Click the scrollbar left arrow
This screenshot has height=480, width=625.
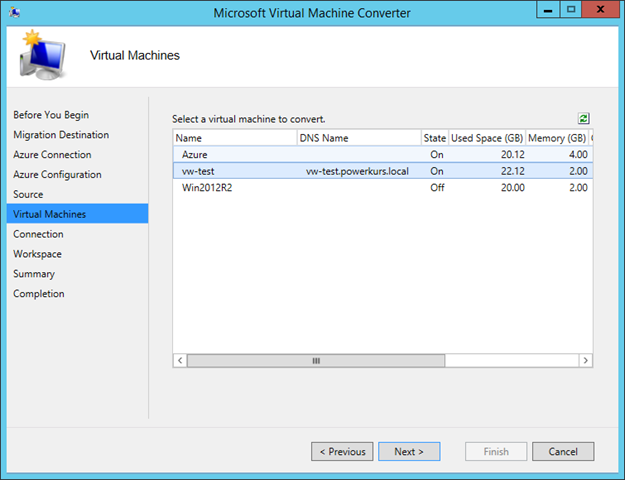180,360
